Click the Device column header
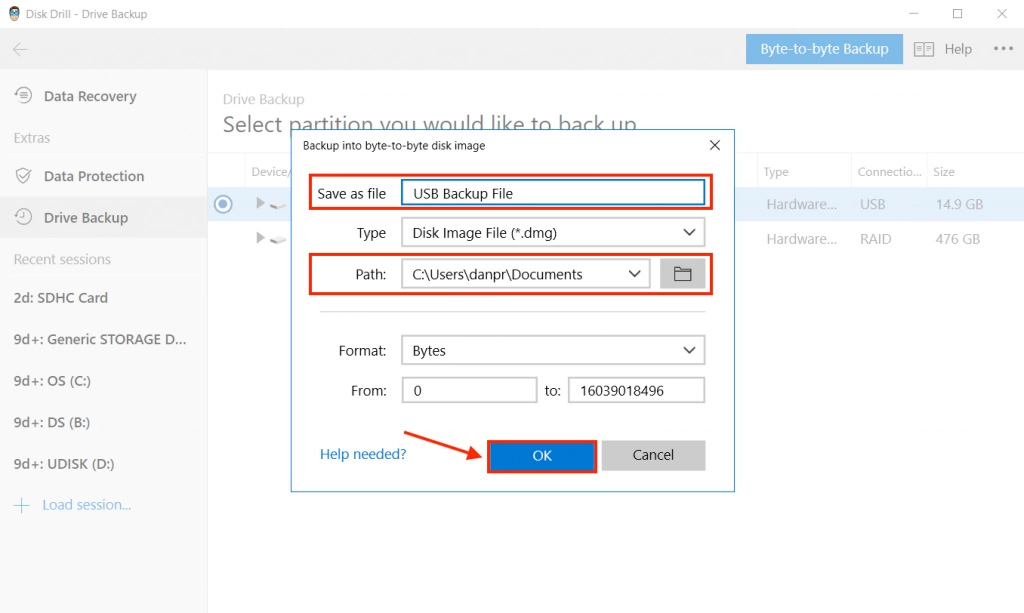This screenshot has height=613, width=1024. tap(270, 172)
